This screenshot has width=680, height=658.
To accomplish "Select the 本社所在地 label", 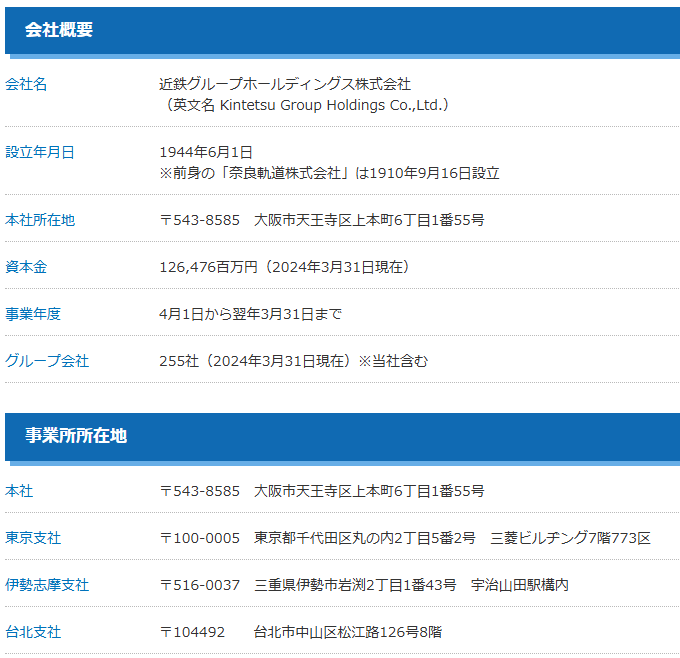I will pyautogui.click(x=40, y=220).
